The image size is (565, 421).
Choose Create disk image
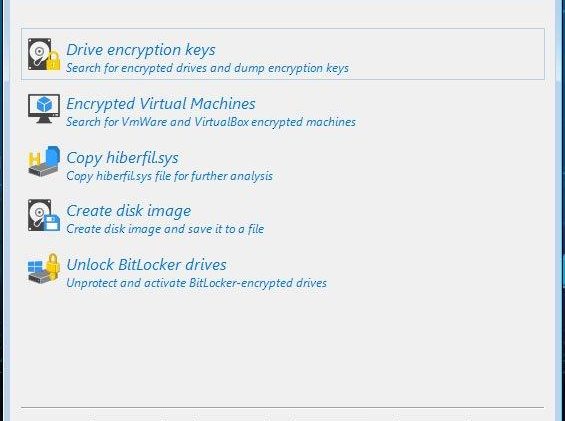coord(129,211)
